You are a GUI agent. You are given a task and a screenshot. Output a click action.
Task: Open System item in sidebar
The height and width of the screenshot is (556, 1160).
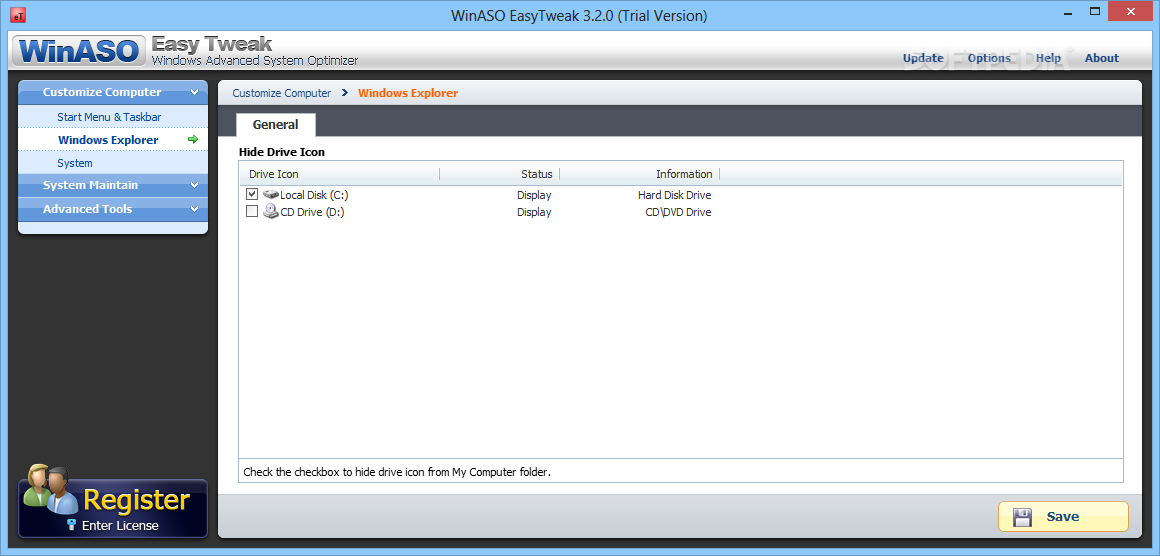pyautogui.click(x=75, y=163)
